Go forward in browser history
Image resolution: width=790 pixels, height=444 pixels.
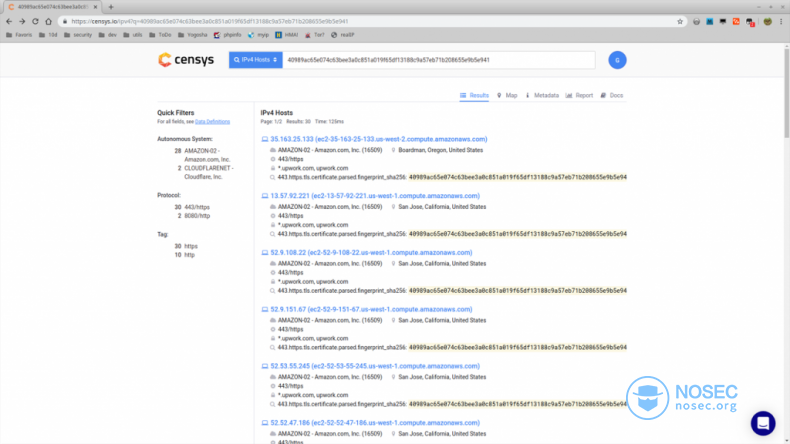tap(22, 22)
